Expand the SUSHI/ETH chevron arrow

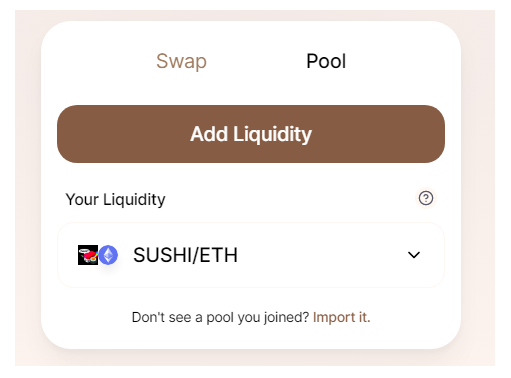click(414, 255)
